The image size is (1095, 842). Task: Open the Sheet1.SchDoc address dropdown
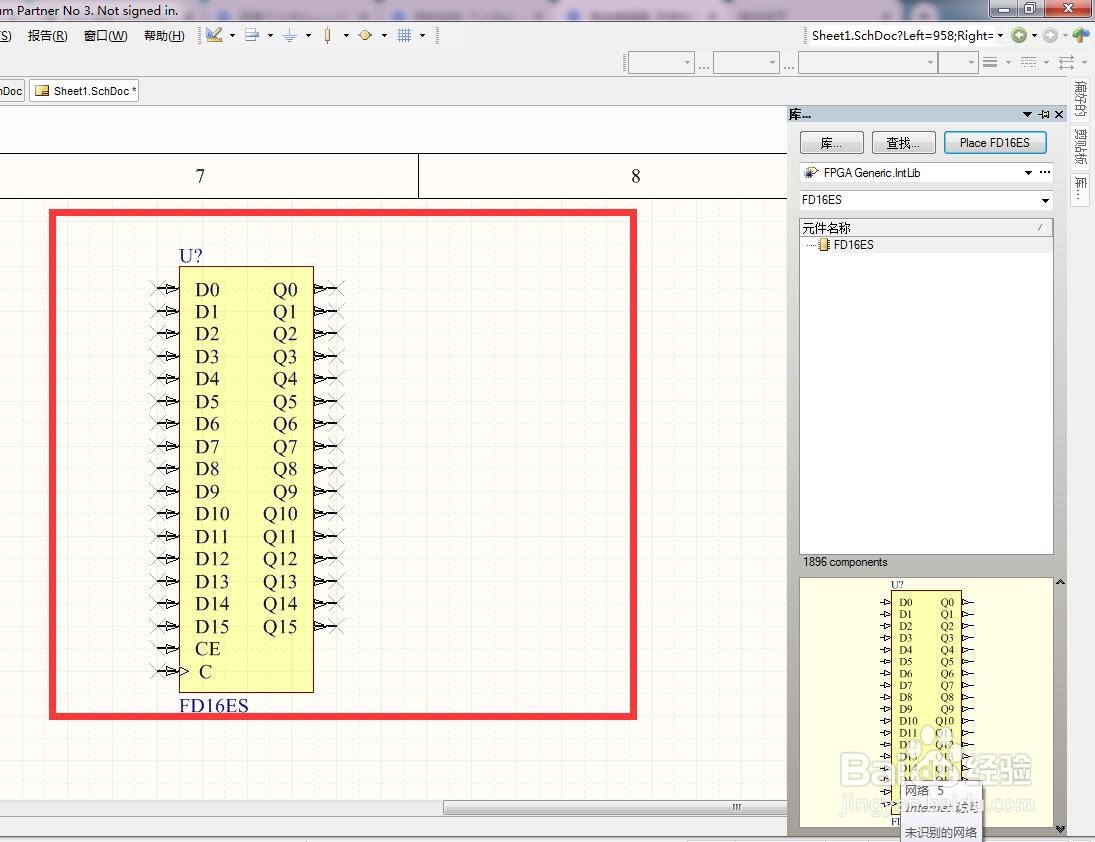tap(1001, 35)
